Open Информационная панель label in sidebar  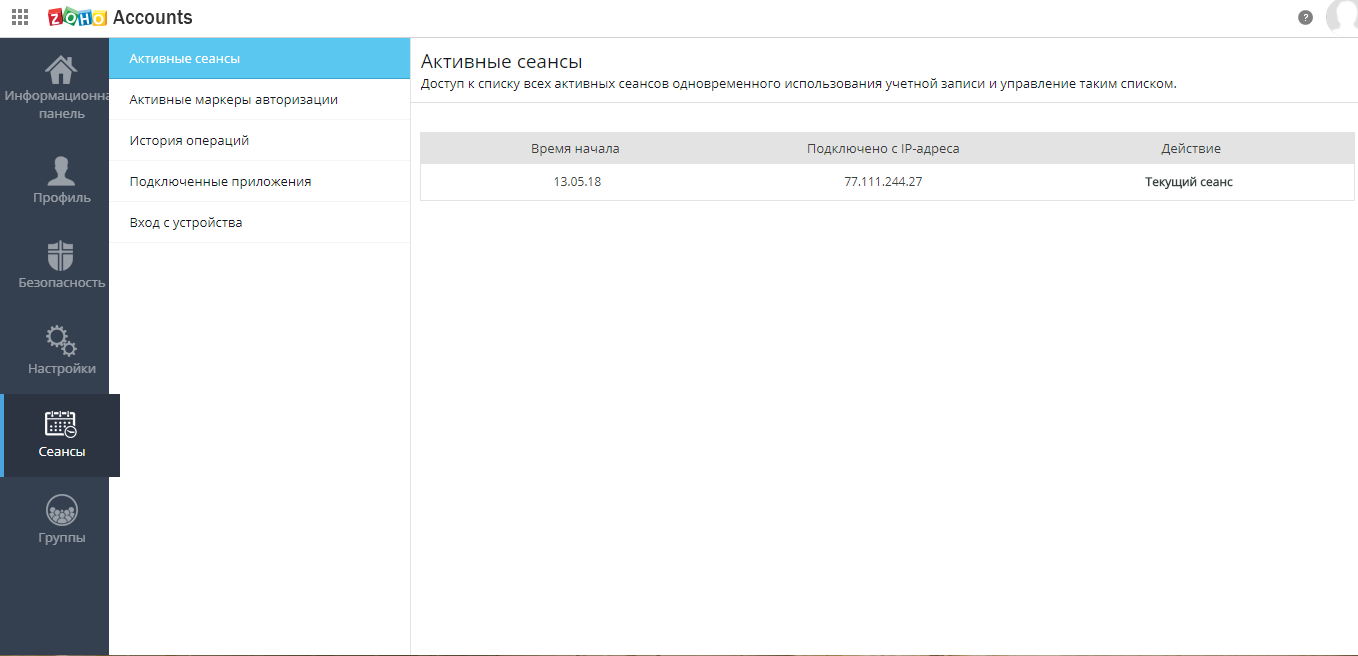click(55, 105)
